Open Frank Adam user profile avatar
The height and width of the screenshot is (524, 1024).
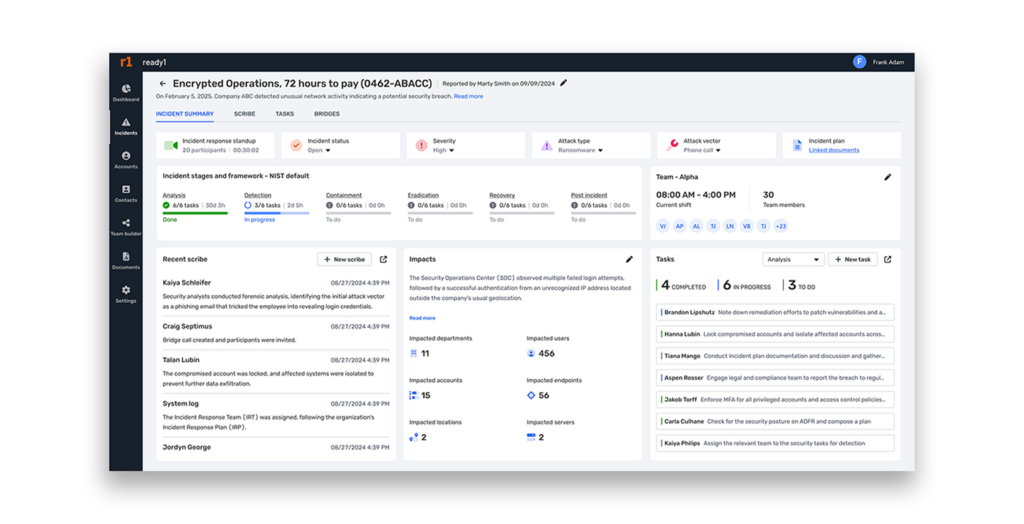pos(859,62)
